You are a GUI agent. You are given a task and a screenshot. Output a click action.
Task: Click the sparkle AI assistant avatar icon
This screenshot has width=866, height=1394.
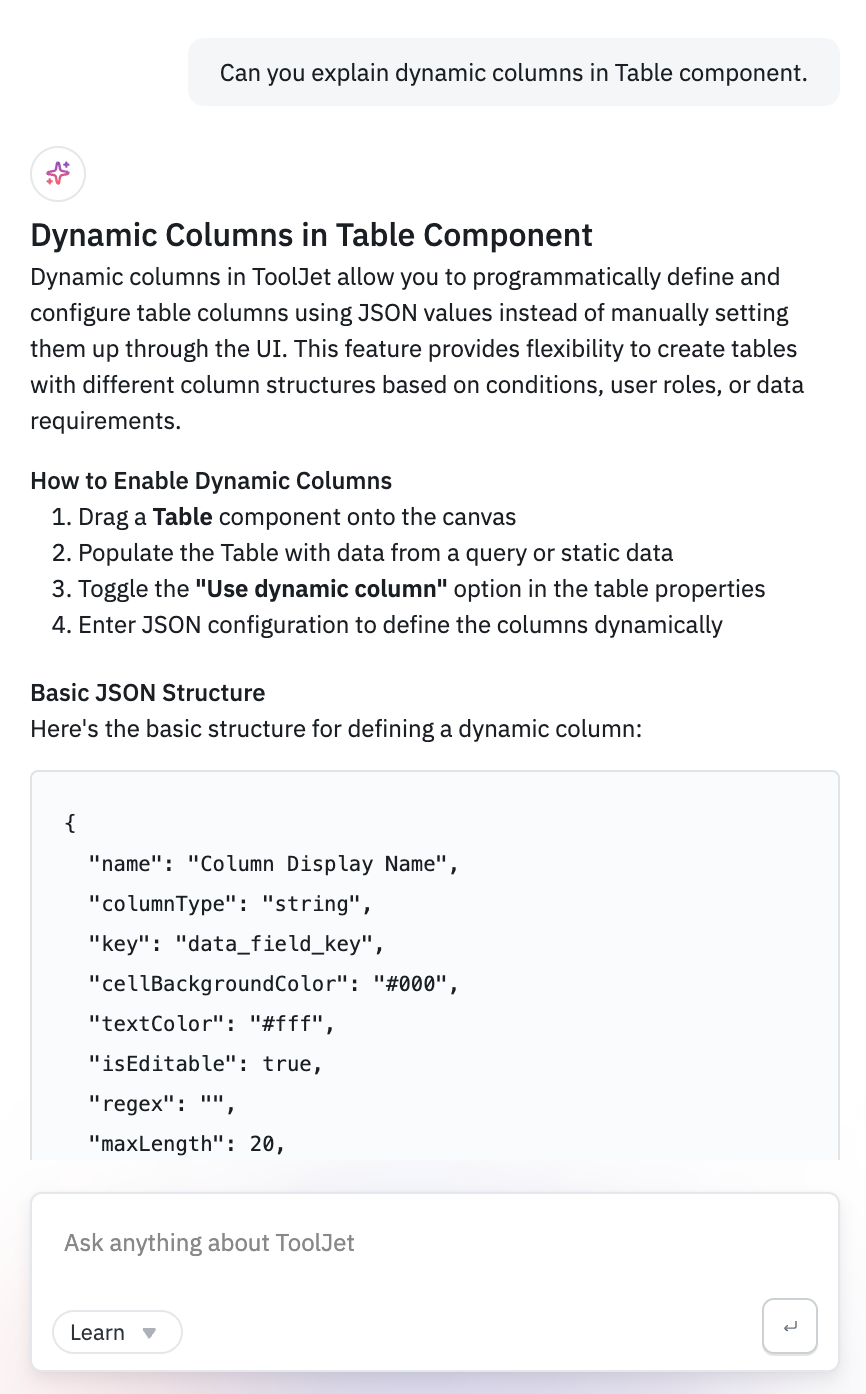(58, 174)
